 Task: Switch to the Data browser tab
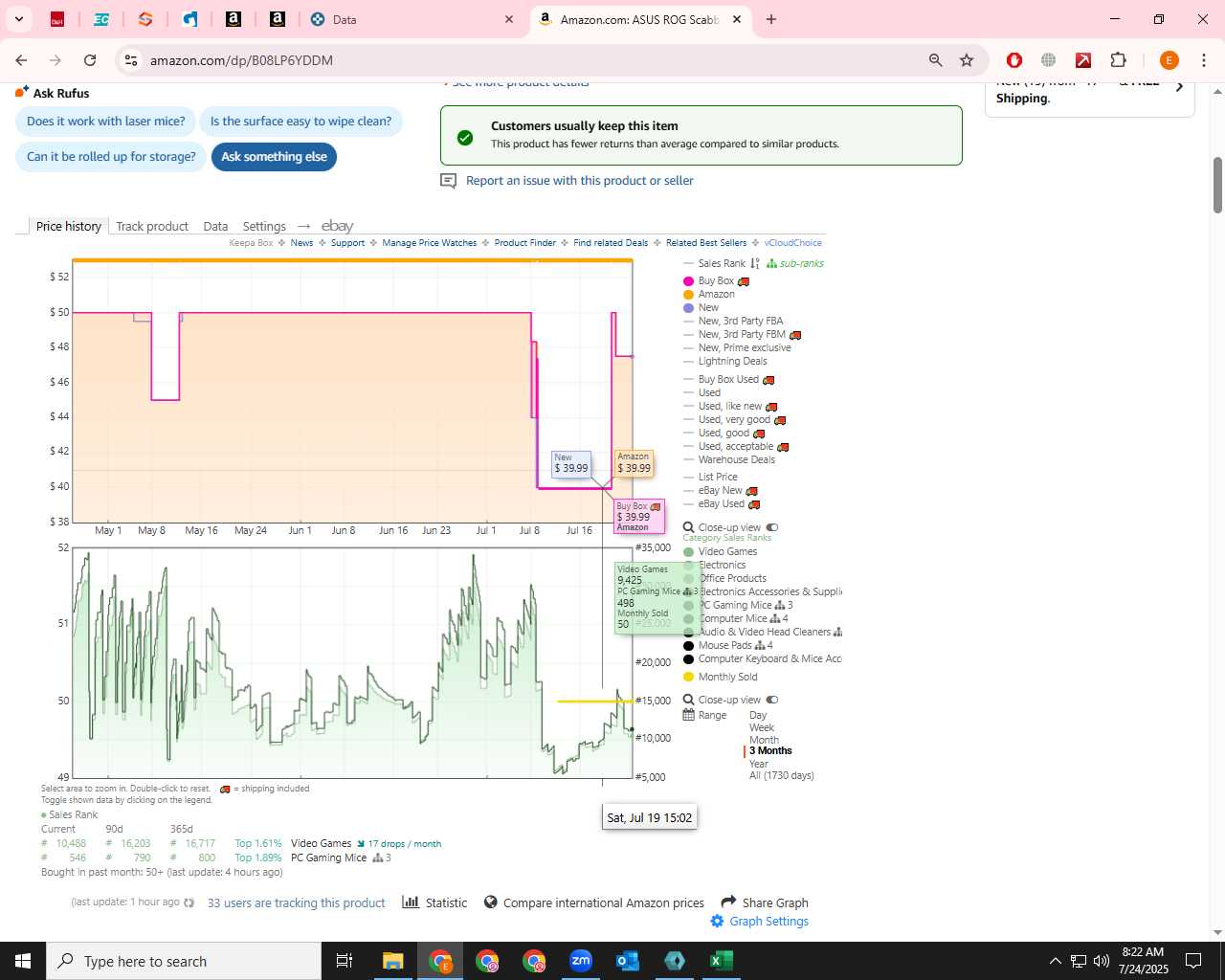412,19
